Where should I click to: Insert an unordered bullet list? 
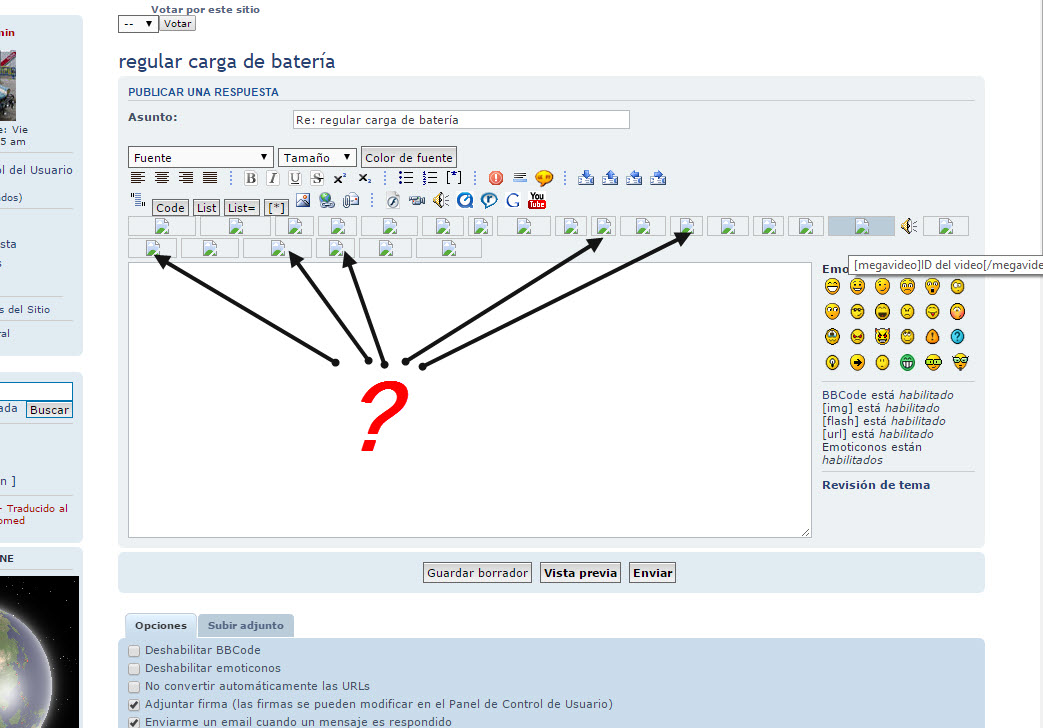pyautogui.click(x=406, y=178)
